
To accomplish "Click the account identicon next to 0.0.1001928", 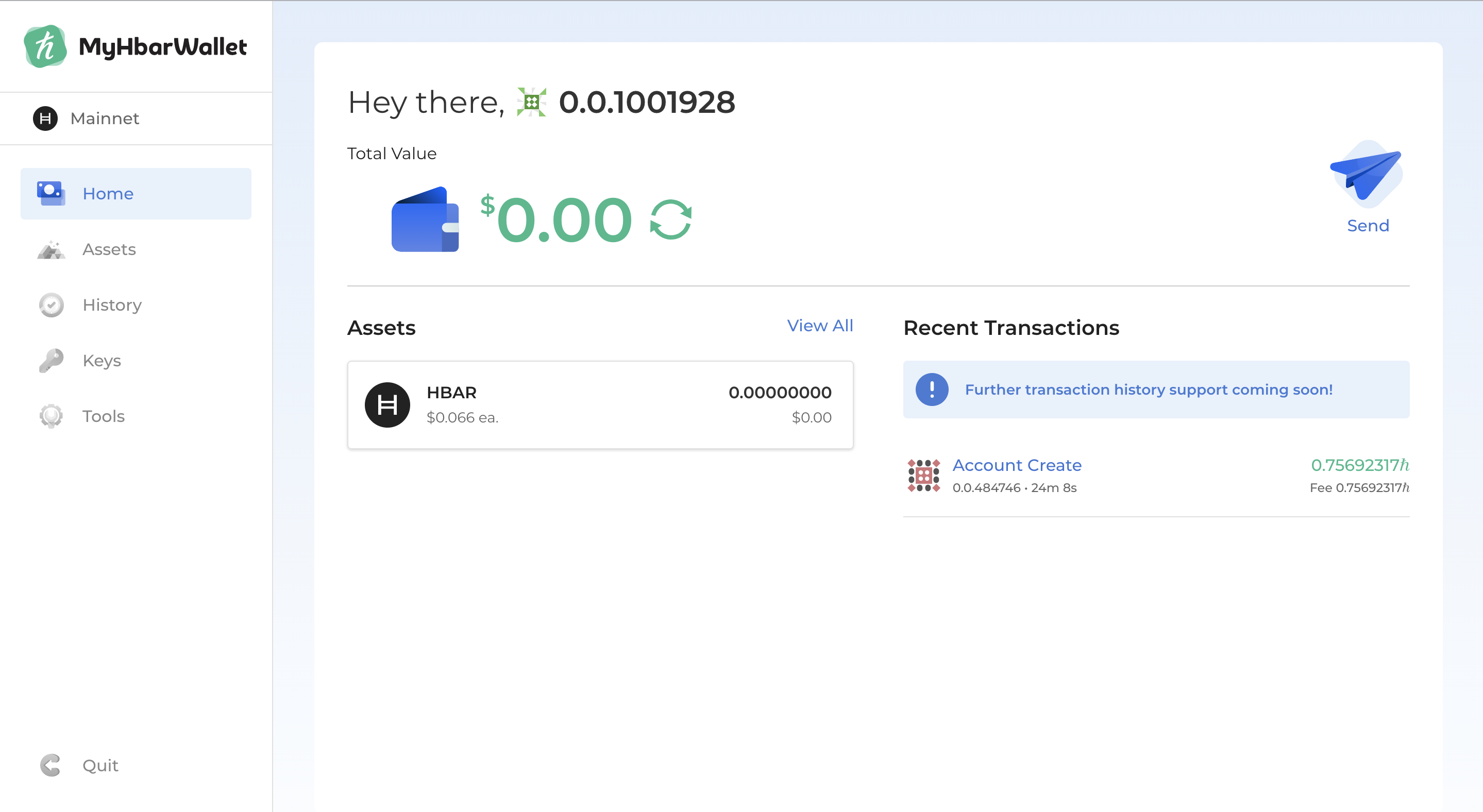I will click(531, 103).
